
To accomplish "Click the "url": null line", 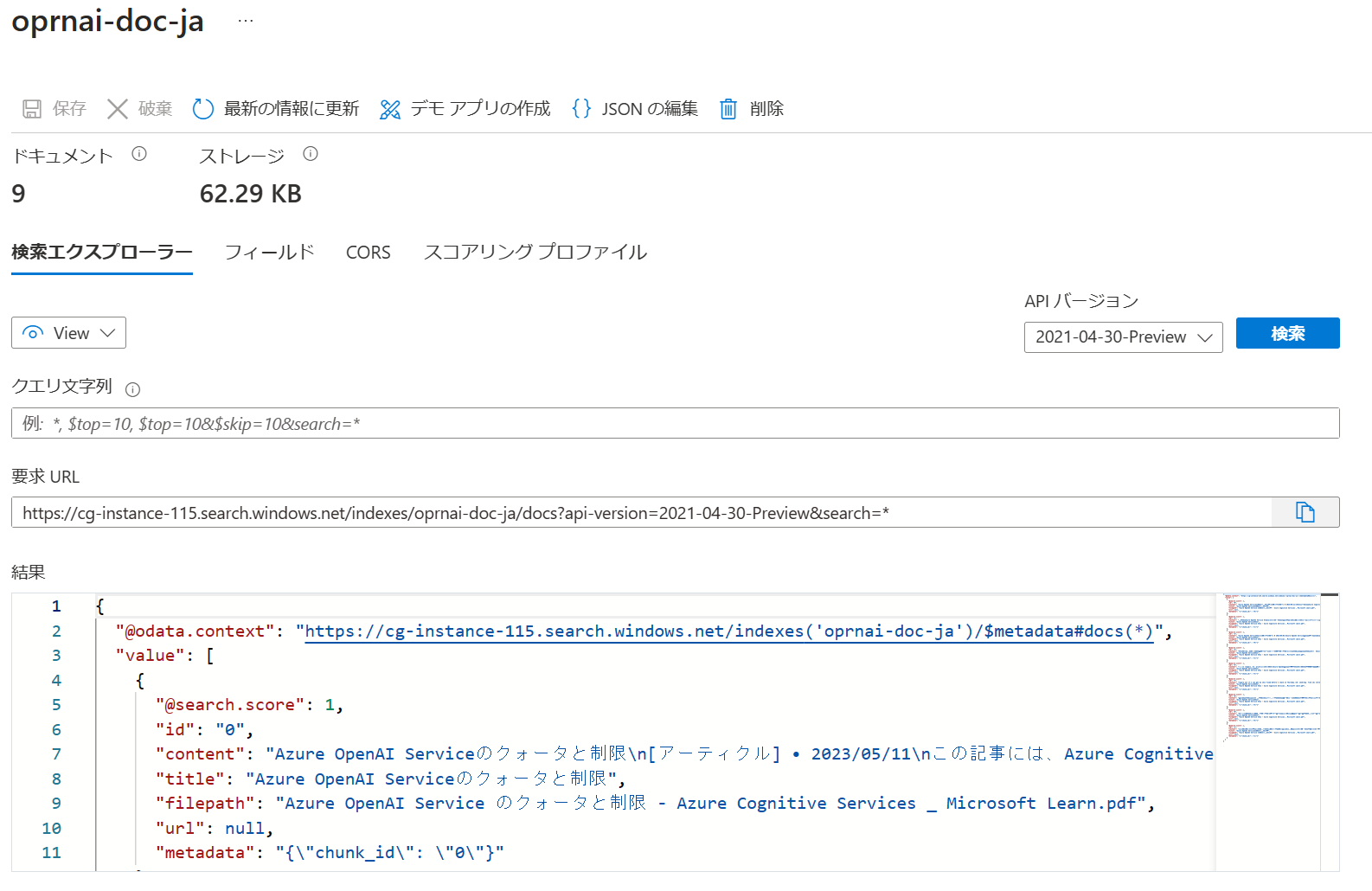I will tap(215, 829).
